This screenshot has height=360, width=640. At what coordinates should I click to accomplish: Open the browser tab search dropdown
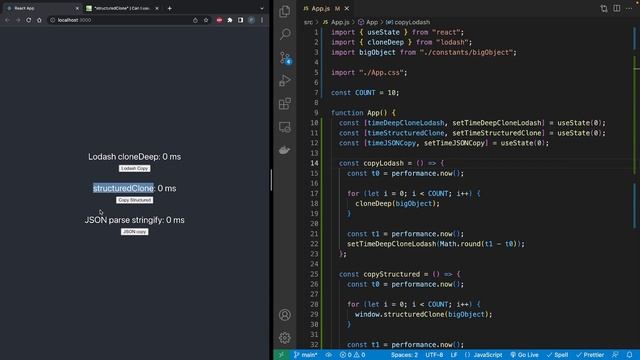pyautogui.click(x=262, y=8)
